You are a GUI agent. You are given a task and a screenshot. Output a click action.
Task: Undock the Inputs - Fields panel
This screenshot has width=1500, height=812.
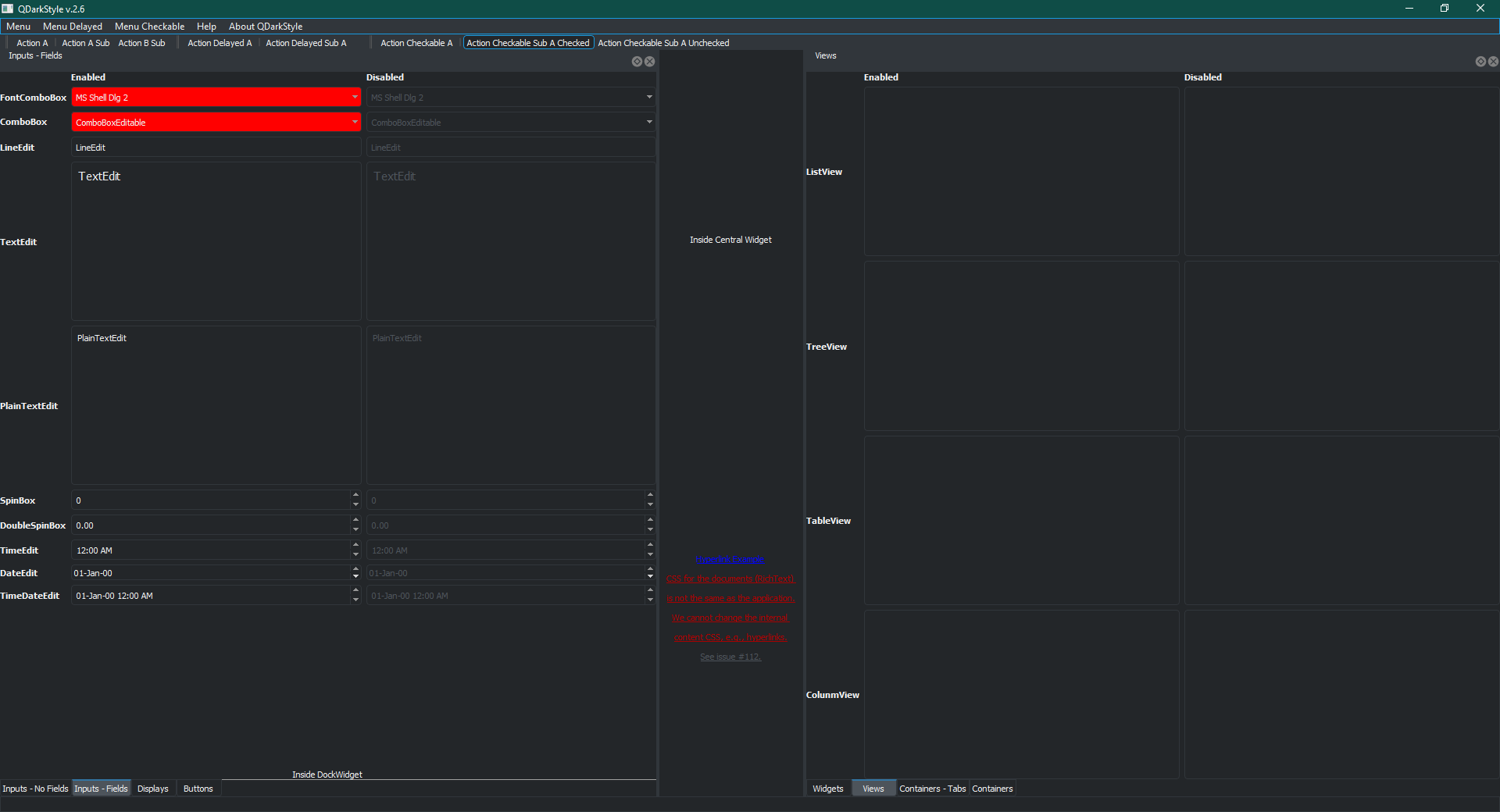point(637,61)
